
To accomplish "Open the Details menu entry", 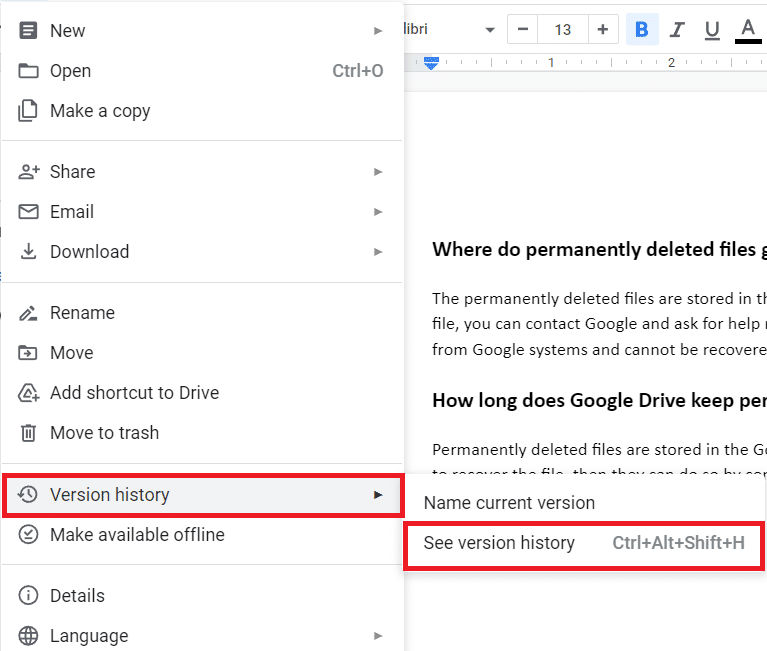I will pyautogui.click(x=203, y=595).
